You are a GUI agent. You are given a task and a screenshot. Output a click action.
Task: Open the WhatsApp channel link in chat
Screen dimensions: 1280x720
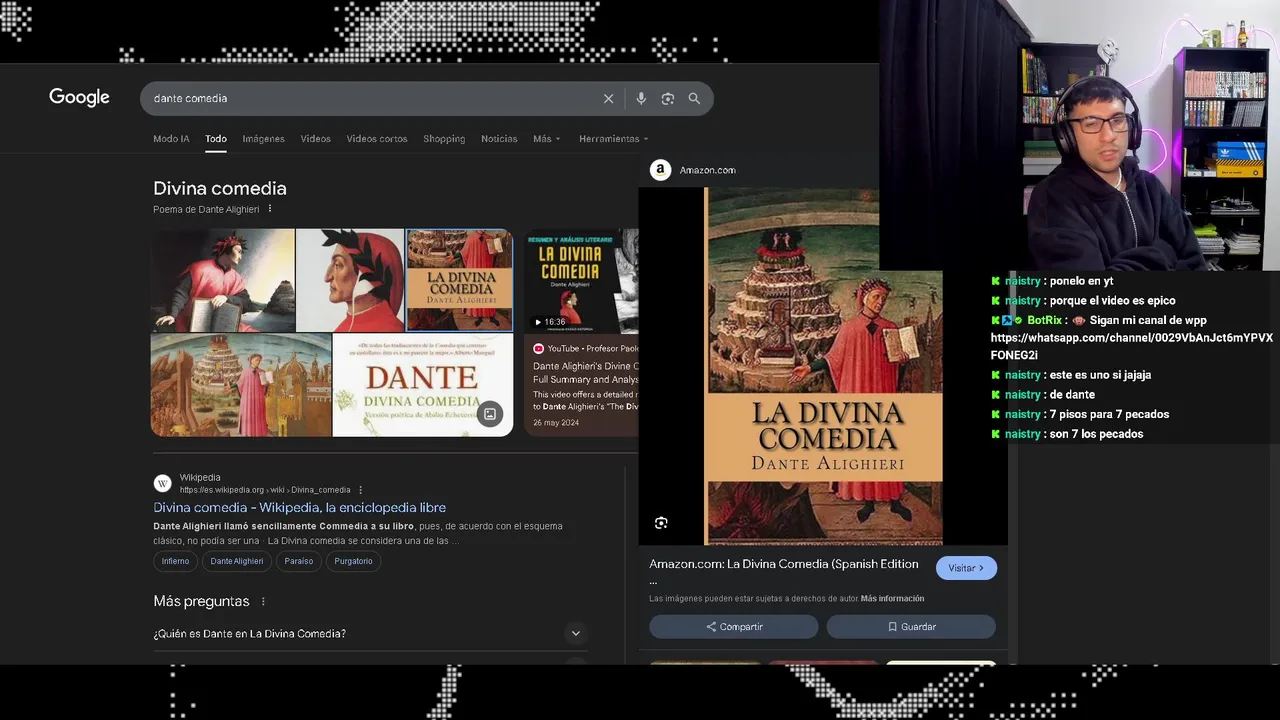point(1132,346)
